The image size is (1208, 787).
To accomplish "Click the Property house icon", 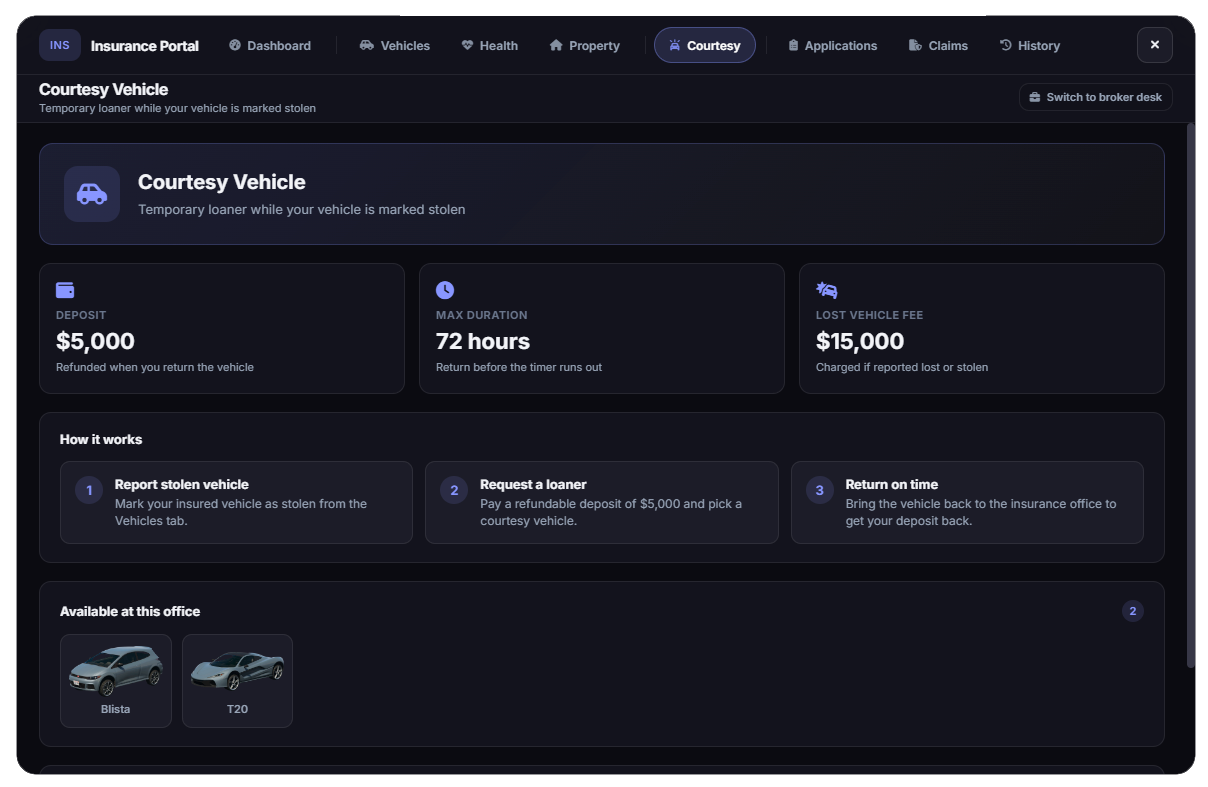I will click(x=556, y=45).
